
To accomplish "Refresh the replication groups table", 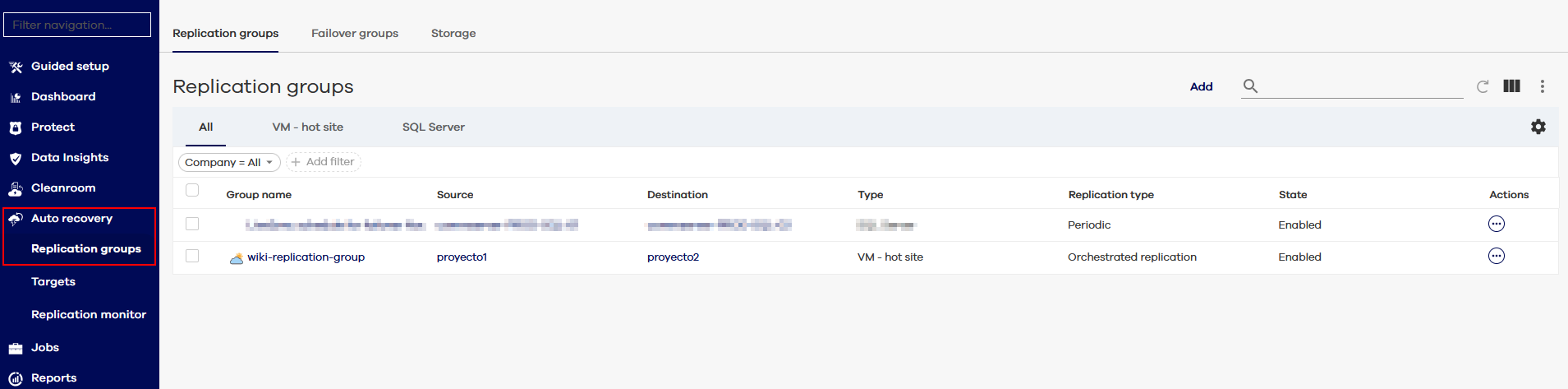I will pyautogui.click(x=1483, y=86).
